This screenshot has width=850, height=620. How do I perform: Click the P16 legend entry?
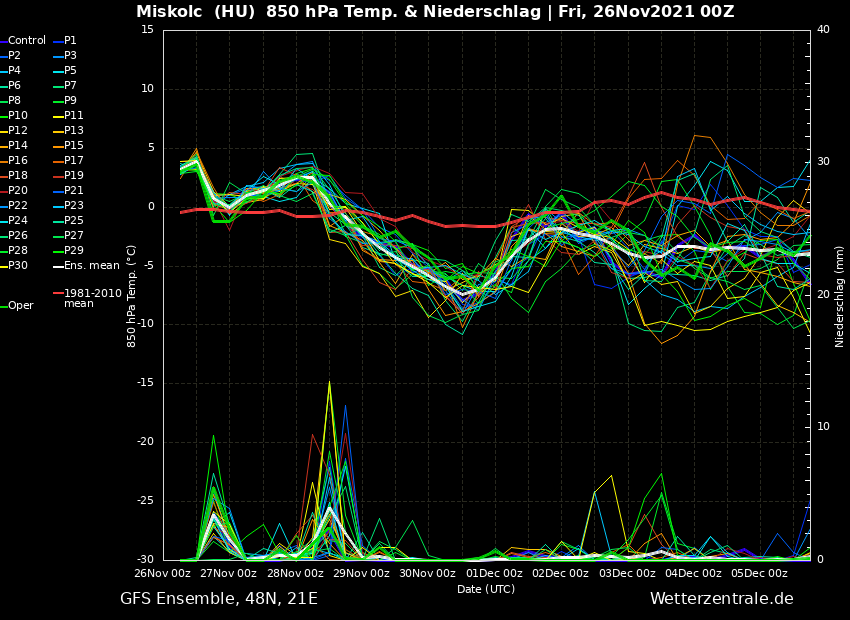click(x=18, y=161)
